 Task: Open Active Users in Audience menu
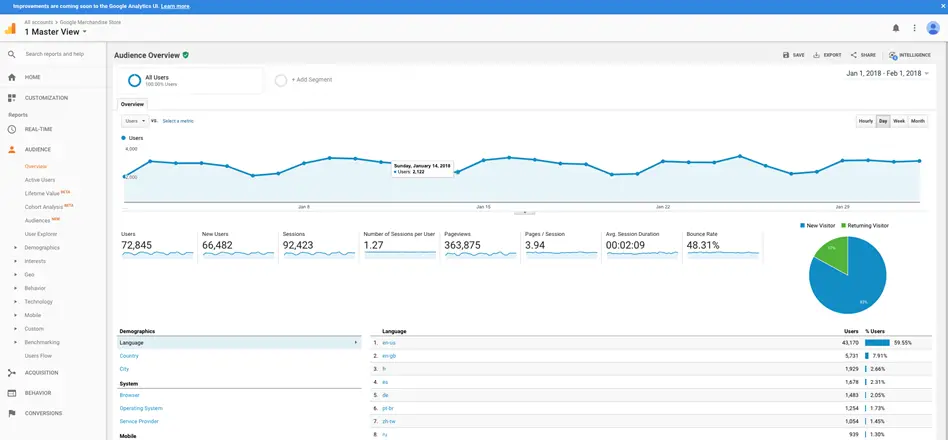click(x=40, y=180)
